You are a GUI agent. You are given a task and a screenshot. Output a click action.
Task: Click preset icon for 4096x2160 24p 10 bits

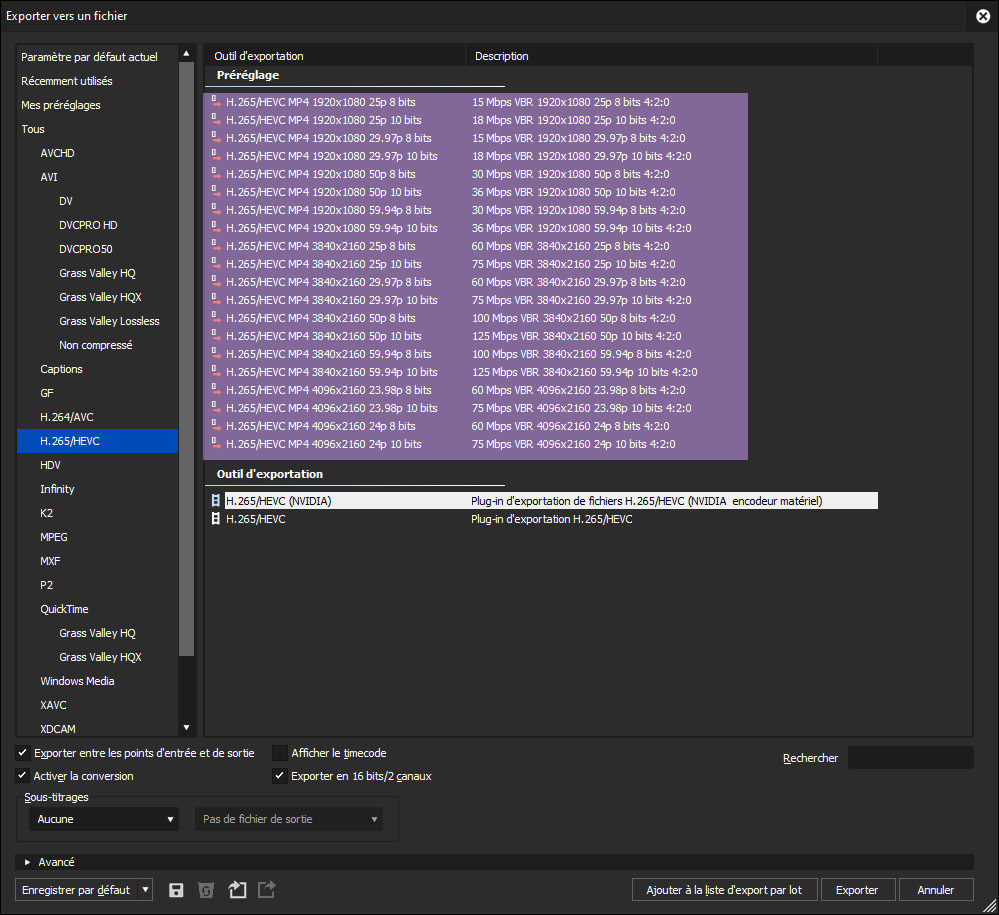pyautogui.click(x=215, y=444)
